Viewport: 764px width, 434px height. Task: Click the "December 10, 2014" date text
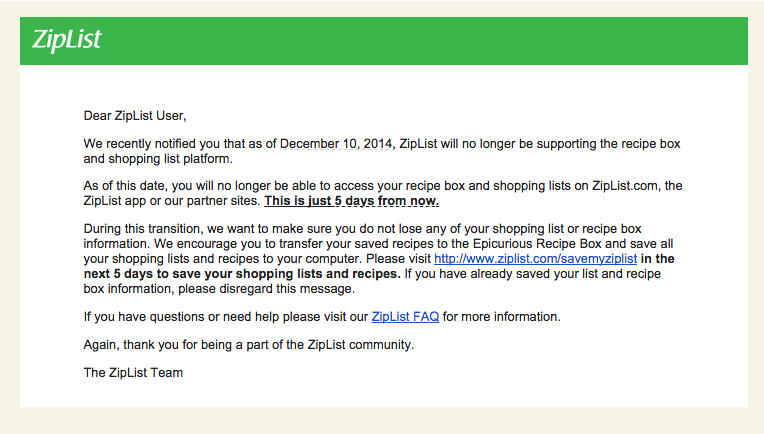coord(337,144)
